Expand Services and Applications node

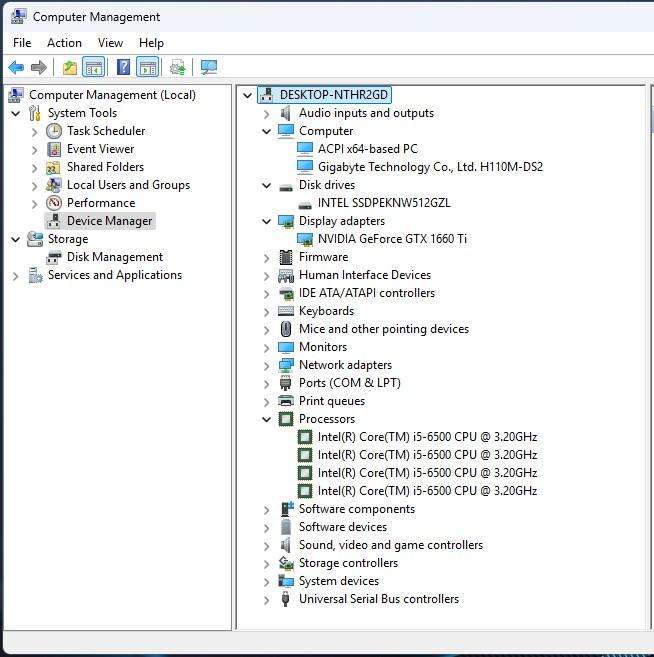[x=15, y=275]
